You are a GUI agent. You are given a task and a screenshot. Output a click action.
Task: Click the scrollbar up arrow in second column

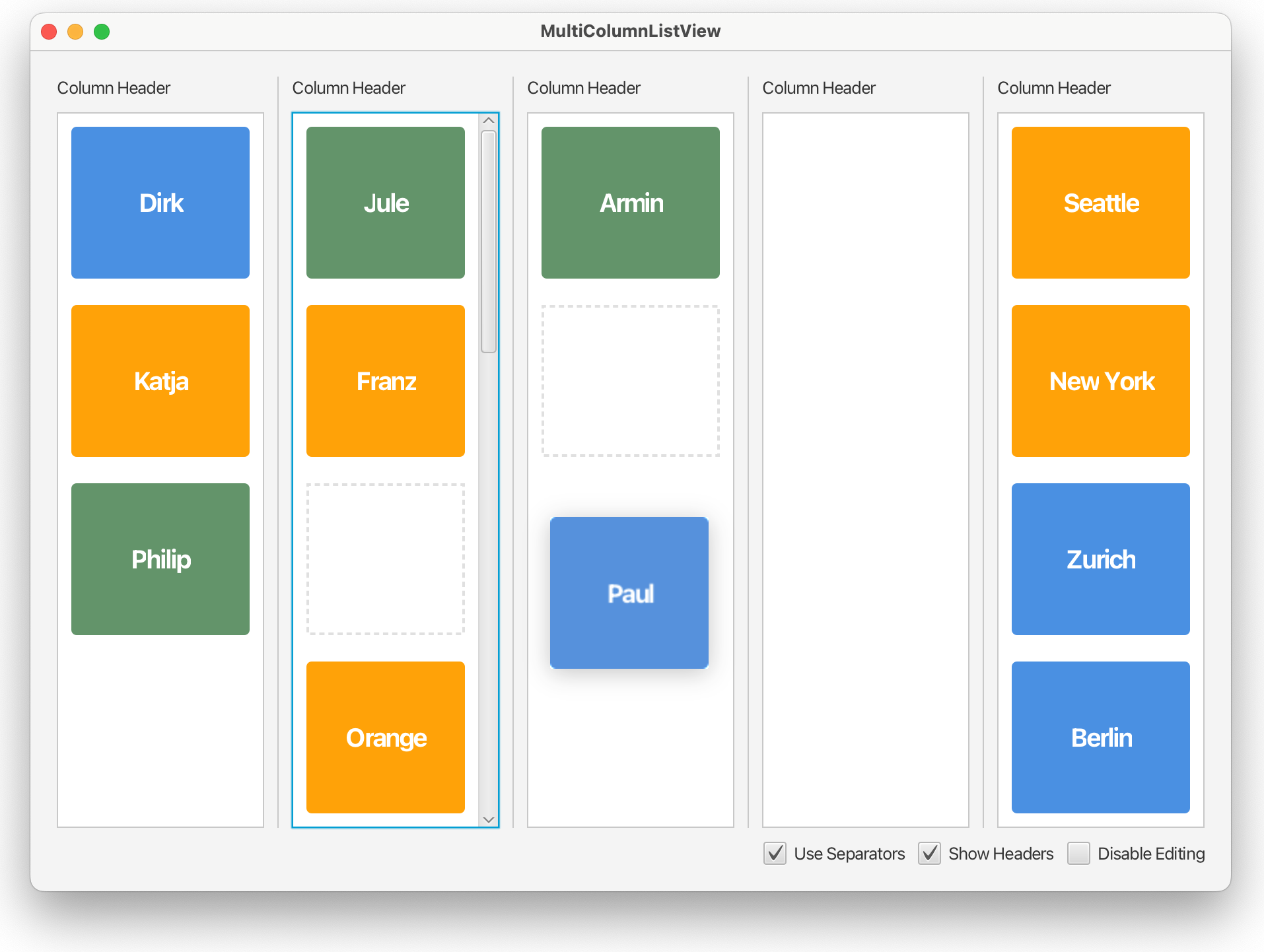487,120
